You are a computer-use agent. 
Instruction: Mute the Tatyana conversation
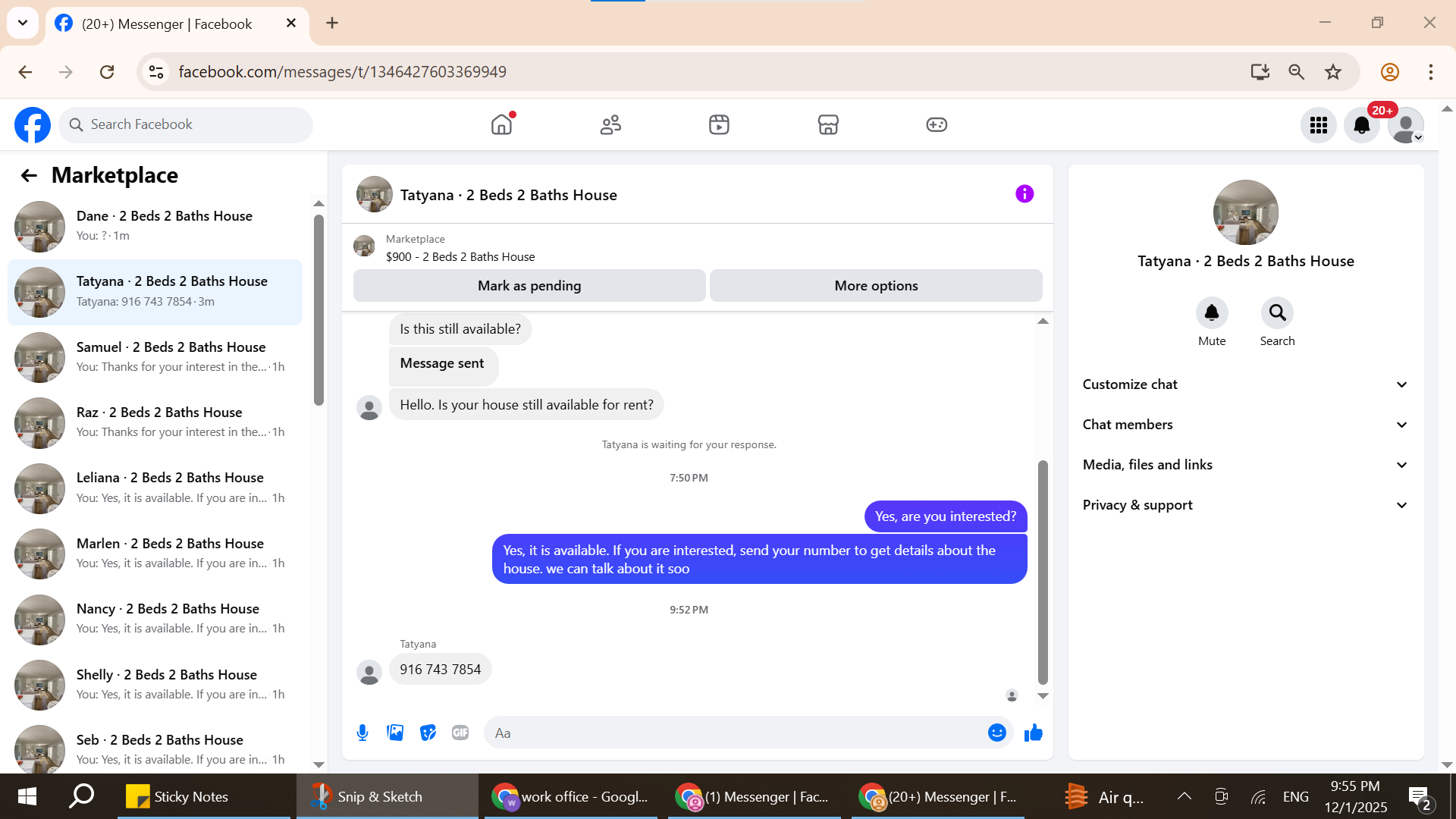click(1212, 312)
